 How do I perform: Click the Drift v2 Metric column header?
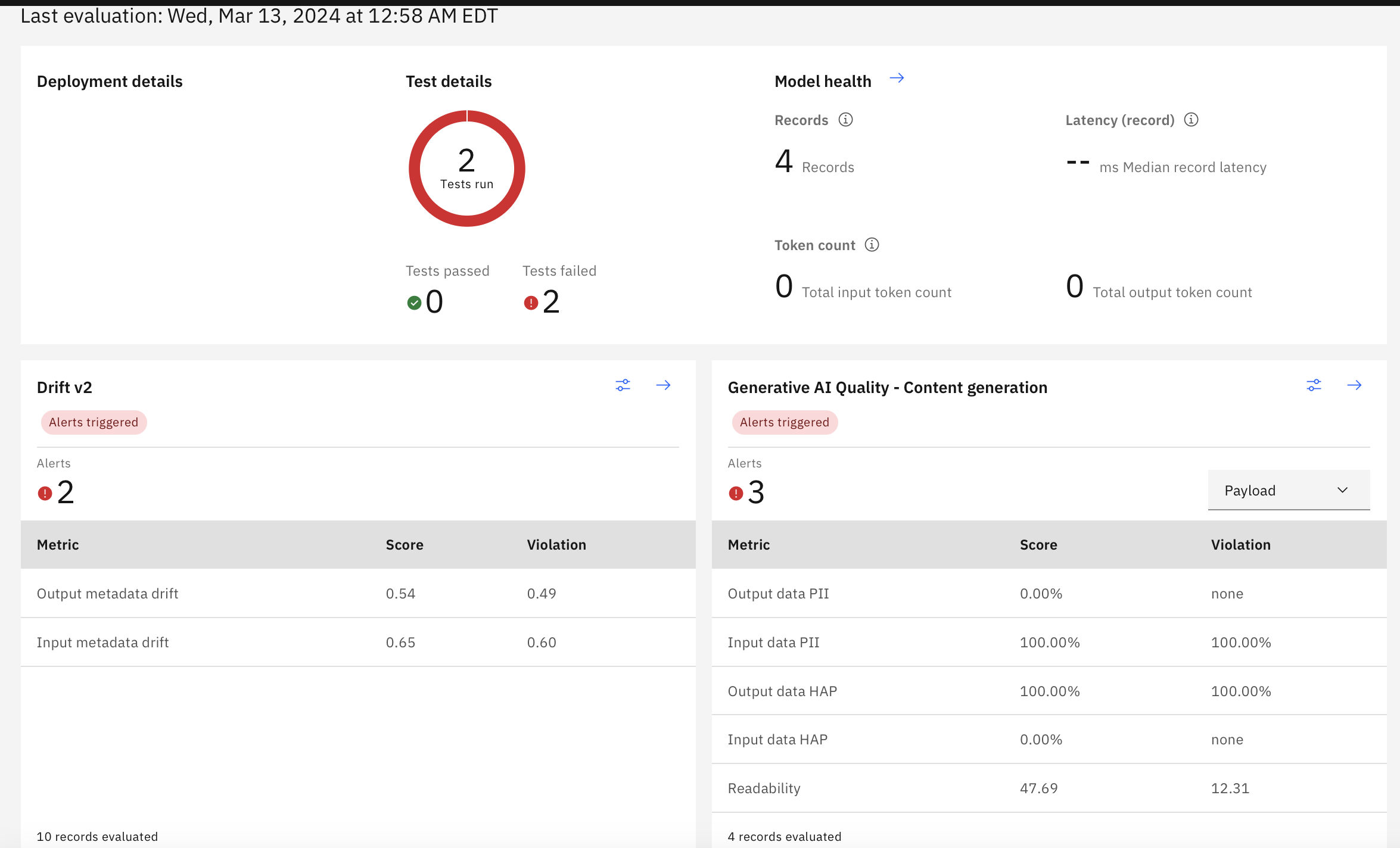[x=58, y=544]
